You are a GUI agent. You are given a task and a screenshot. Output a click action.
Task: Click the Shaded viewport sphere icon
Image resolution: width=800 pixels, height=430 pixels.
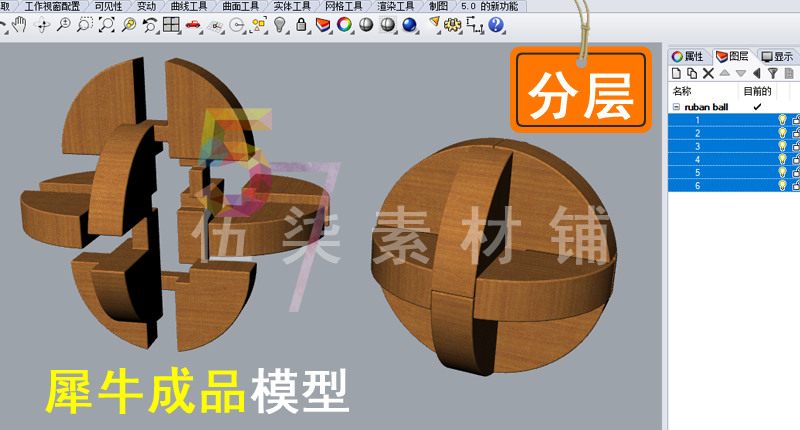point(366,24)
